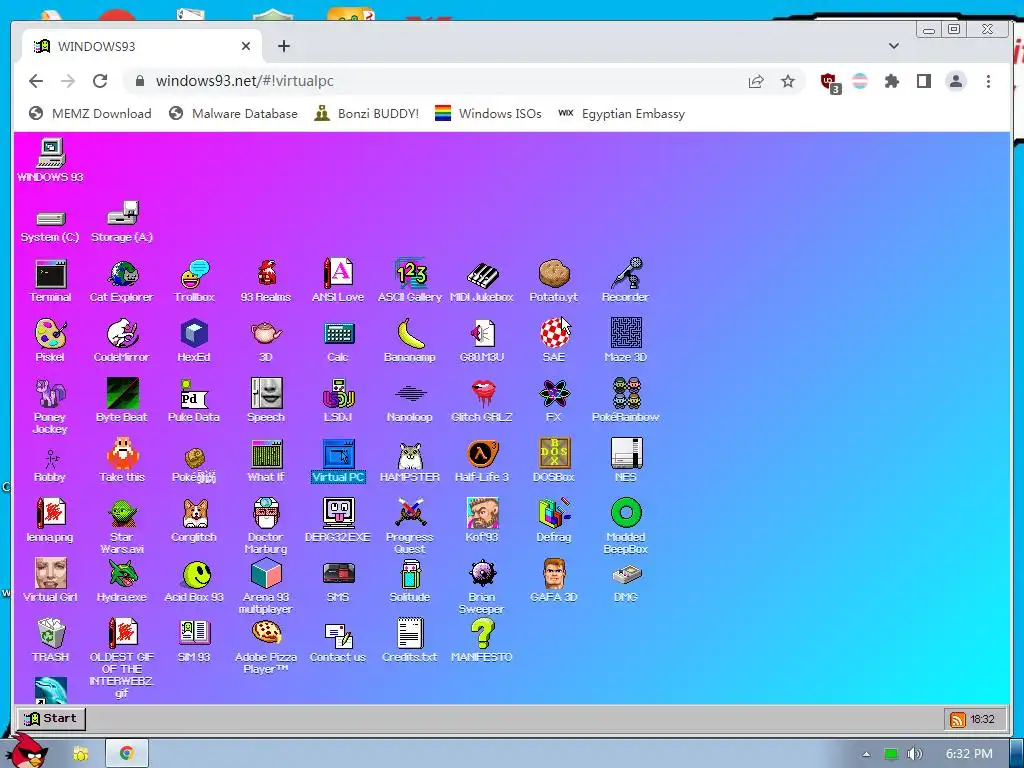Open Credits.txt document
The height and width of the screenshot is (768, 1024).
coord(409,641)
